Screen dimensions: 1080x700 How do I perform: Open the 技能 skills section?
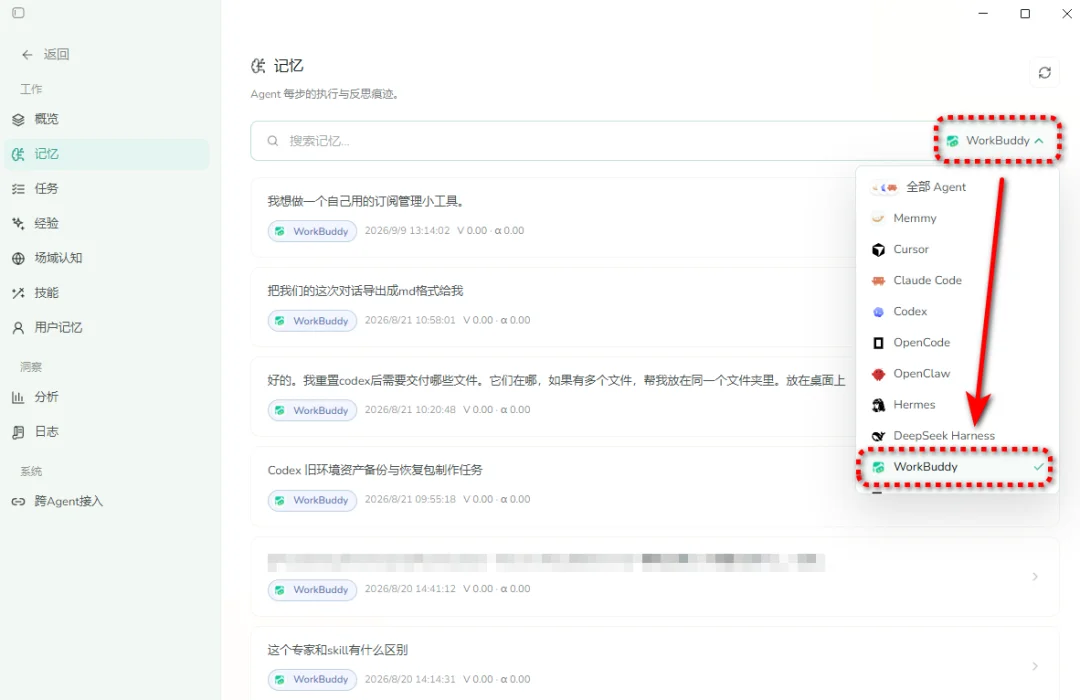click(107, 293)
